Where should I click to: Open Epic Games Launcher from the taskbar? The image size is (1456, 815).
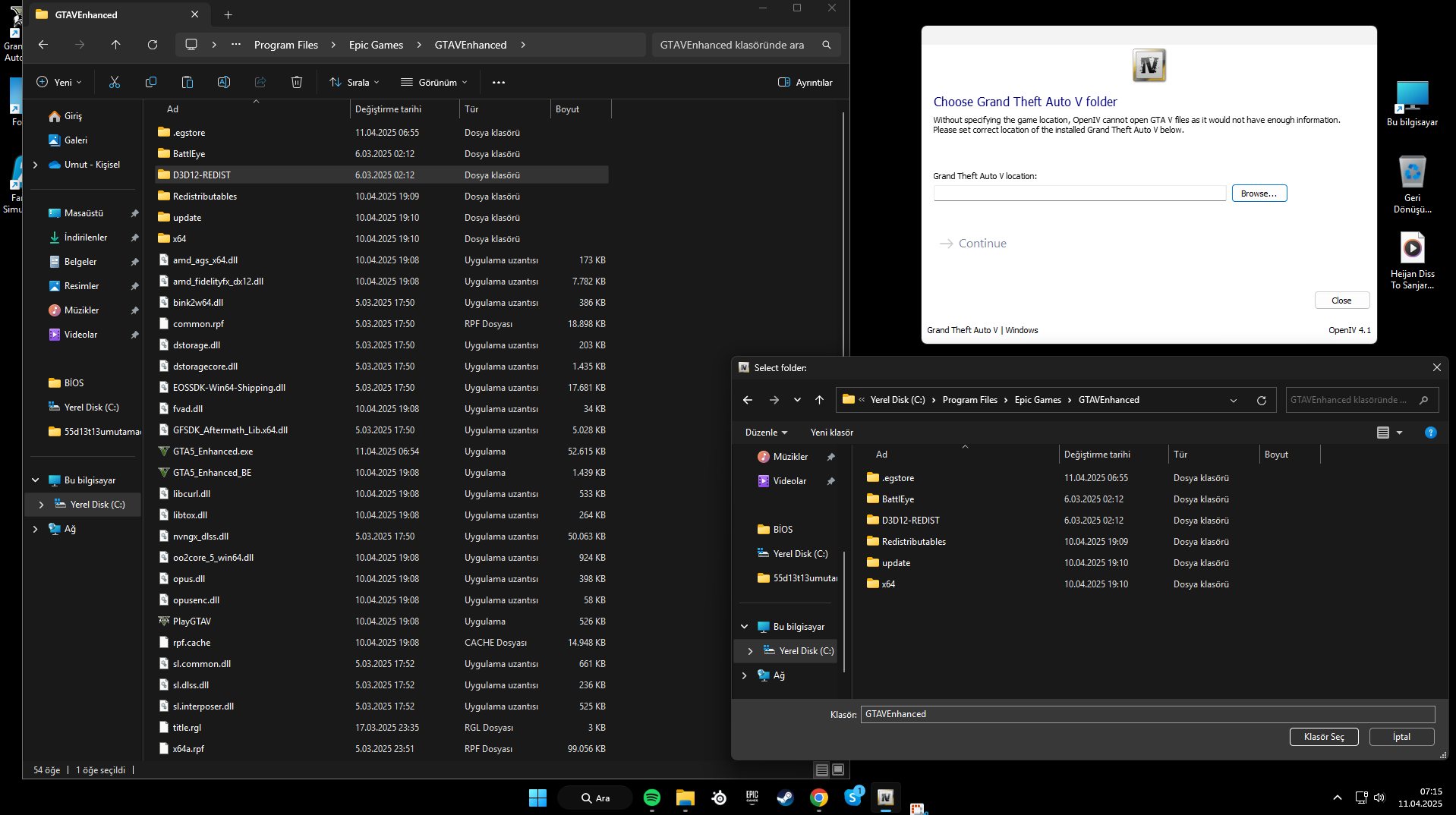(x=752, y=798)
